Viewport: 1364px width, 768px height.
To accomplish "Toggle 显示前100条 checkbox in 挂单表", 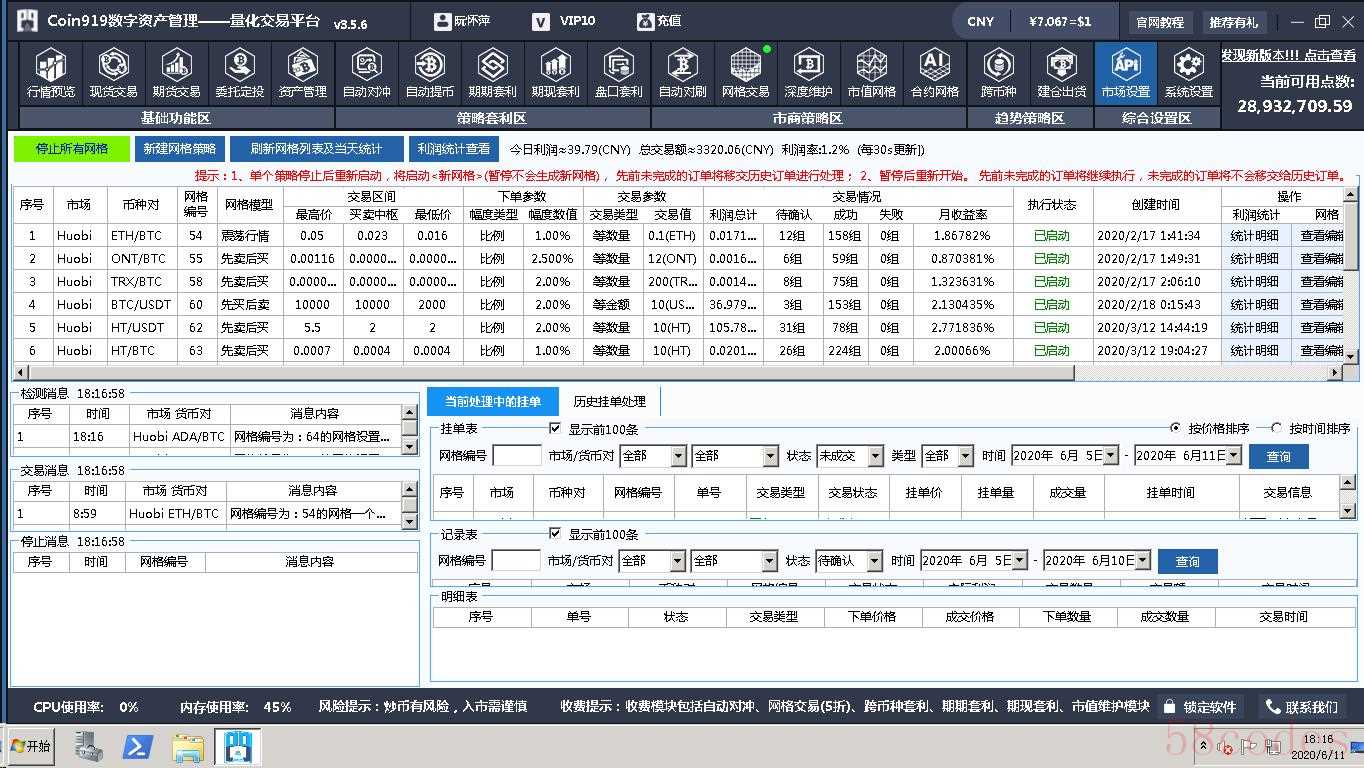I will click(555, 428).
